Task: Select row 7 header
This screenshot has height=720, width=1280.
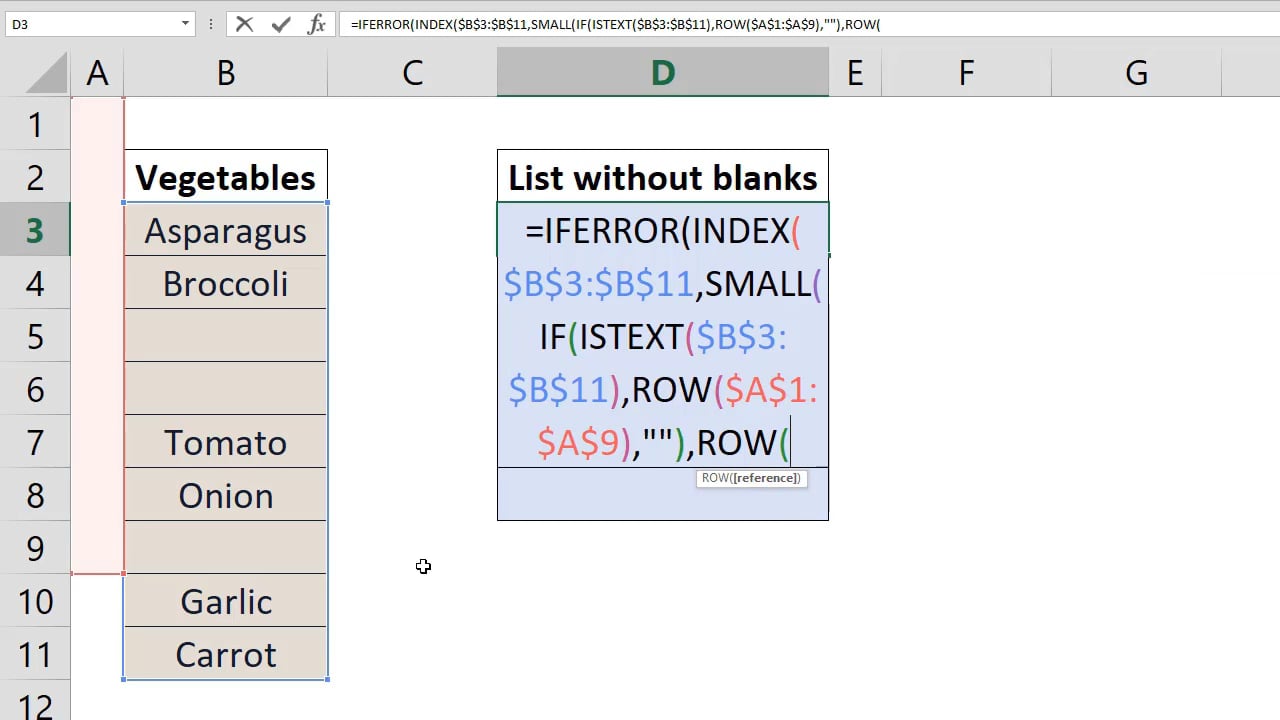Action: click(35, 442)
